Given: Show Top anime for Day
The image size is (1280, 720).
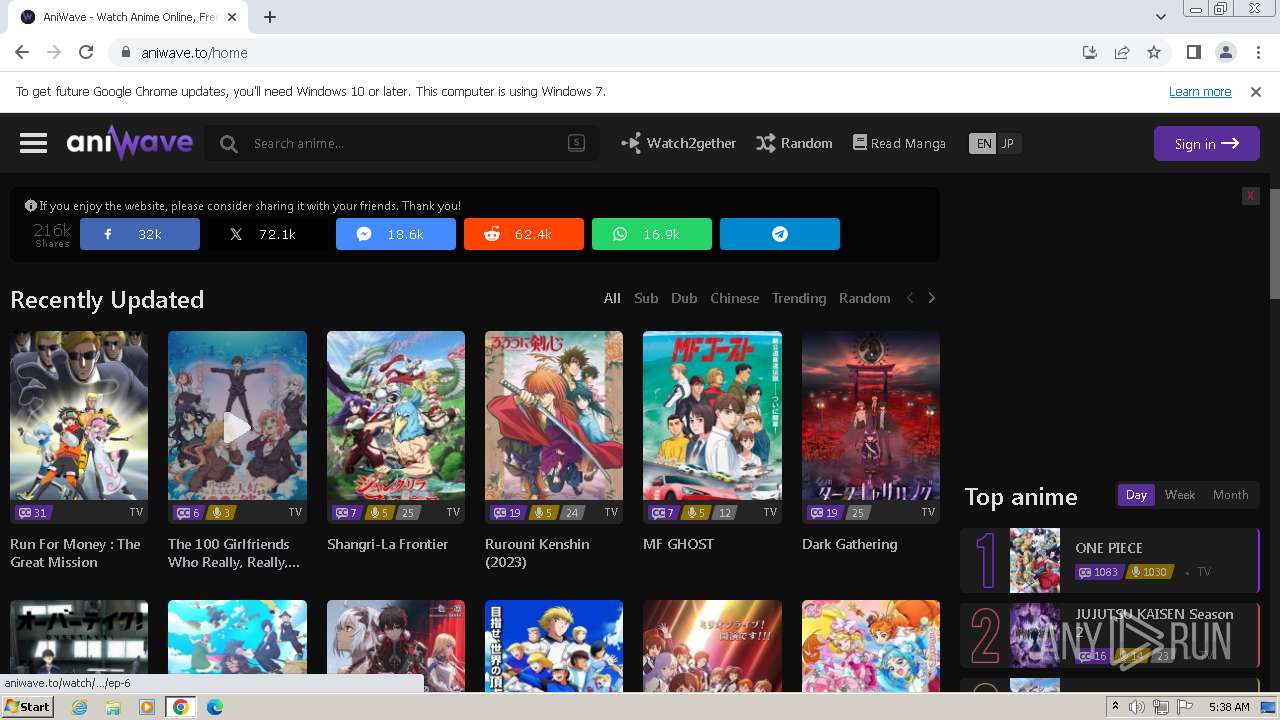Looking at the screenshot, I should 1136,495.
